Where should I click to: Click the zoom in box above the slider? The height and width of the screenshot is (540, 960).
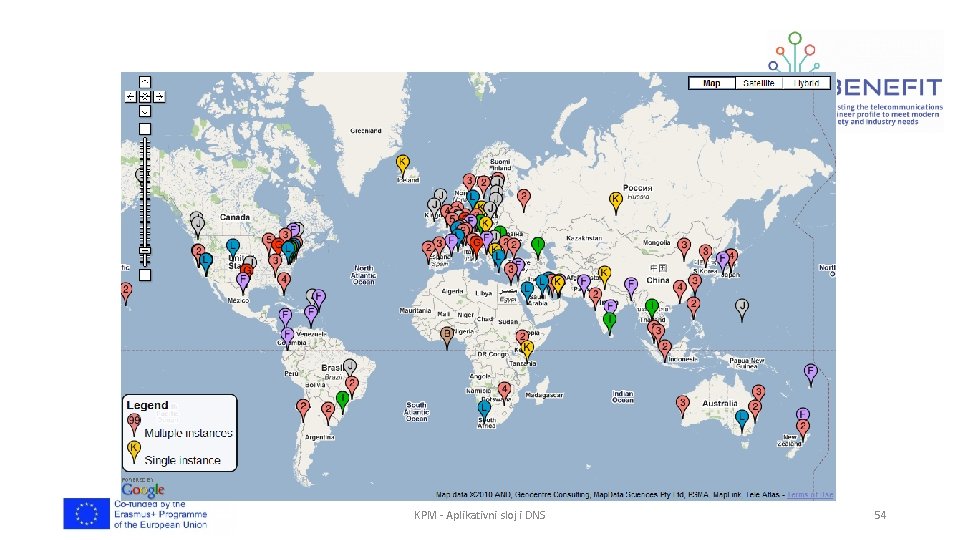tap(144, 129)
